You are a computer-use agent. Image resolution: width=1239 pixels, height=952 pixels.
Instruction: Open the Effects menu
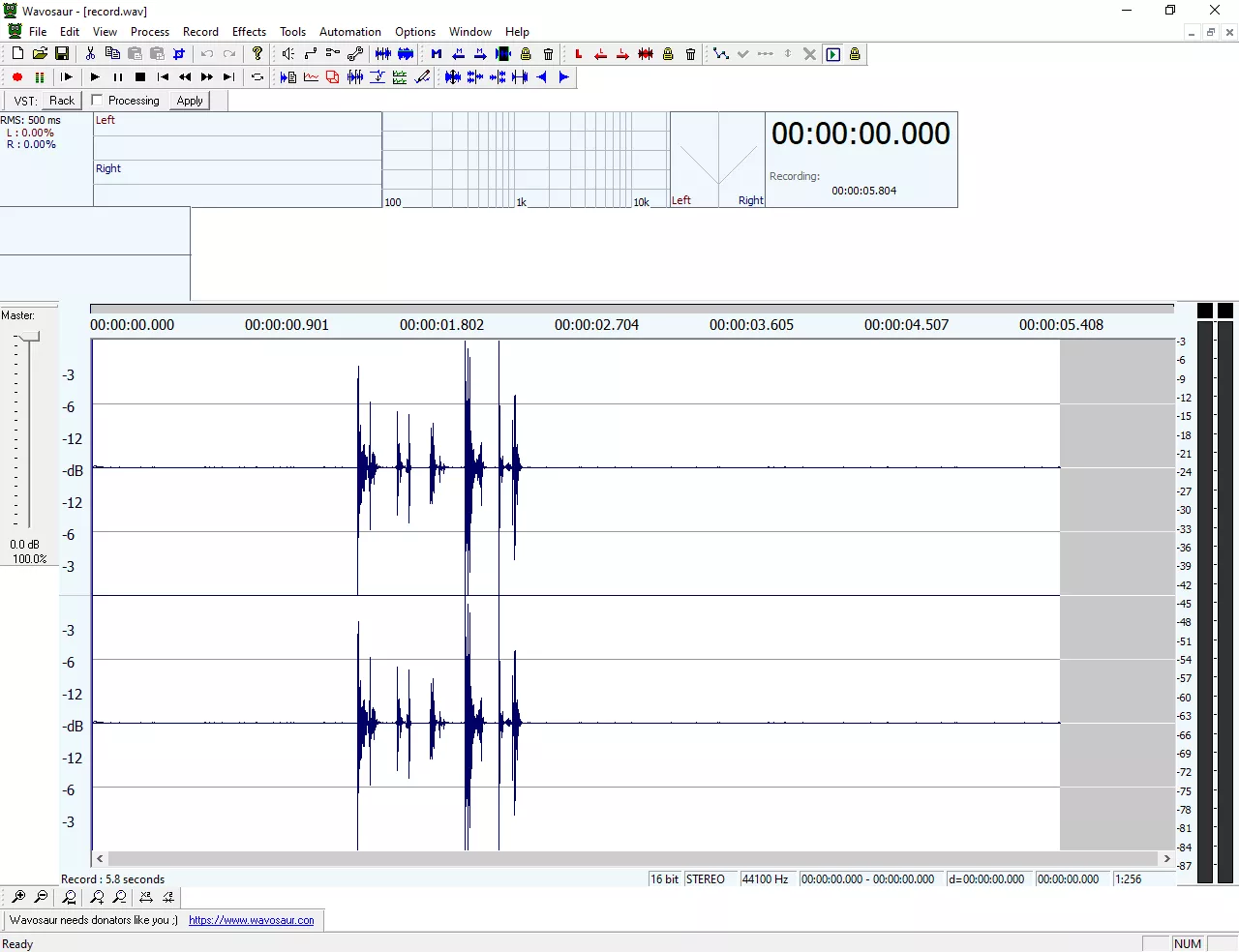(x=249, y=32)
